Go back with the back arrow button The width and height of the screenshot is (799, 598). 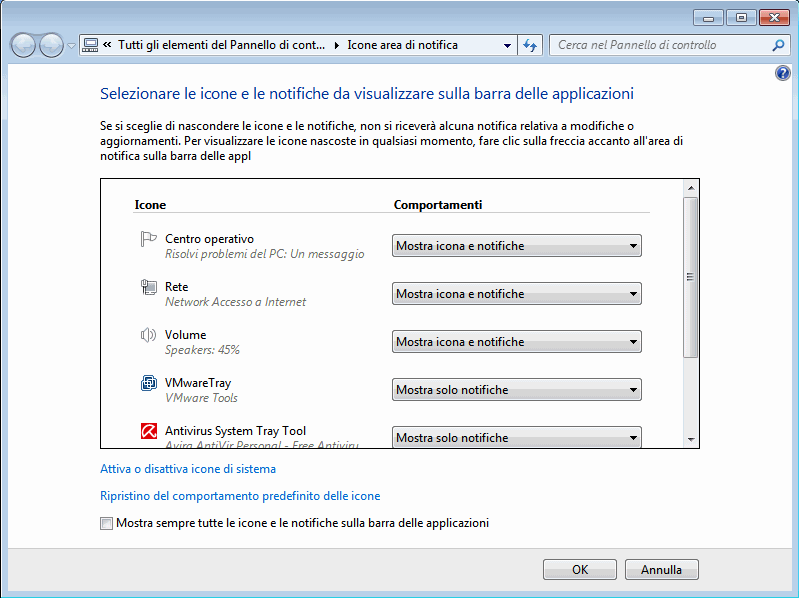[x=23, y=45]
